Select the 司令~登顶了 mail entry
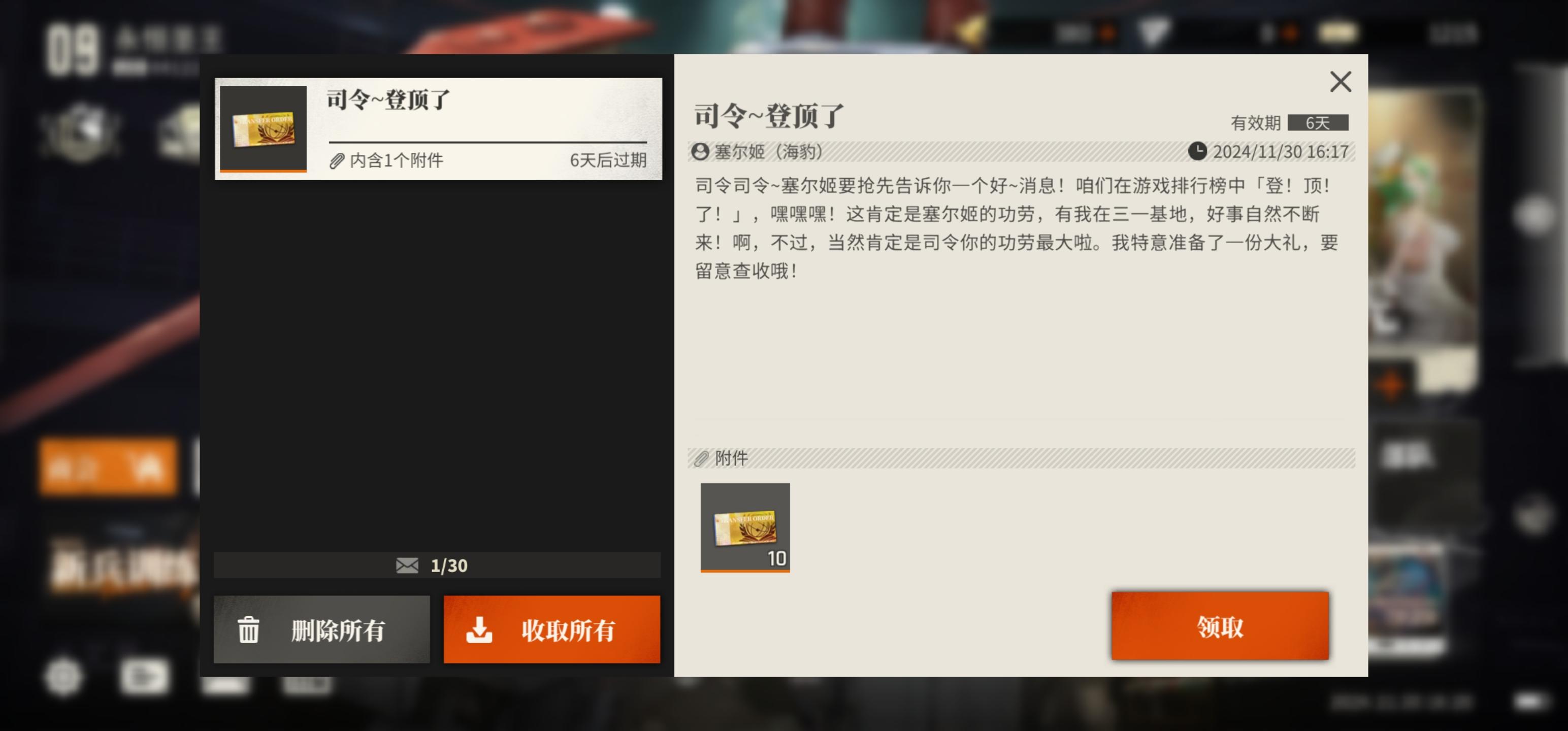 (x=438, y=128)
